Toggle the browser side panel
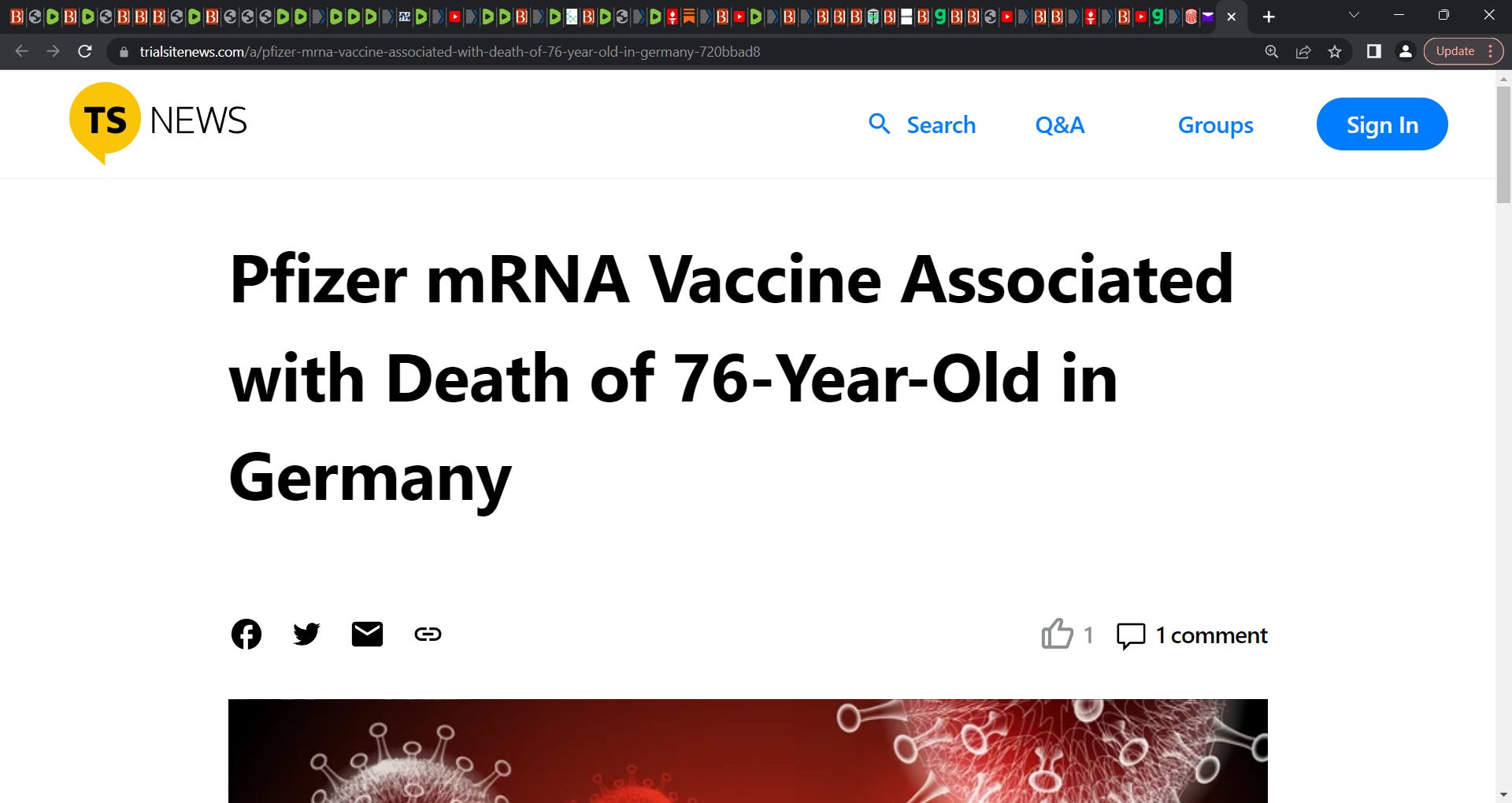Viewport: 1512px width, 803px height. 1374,51
